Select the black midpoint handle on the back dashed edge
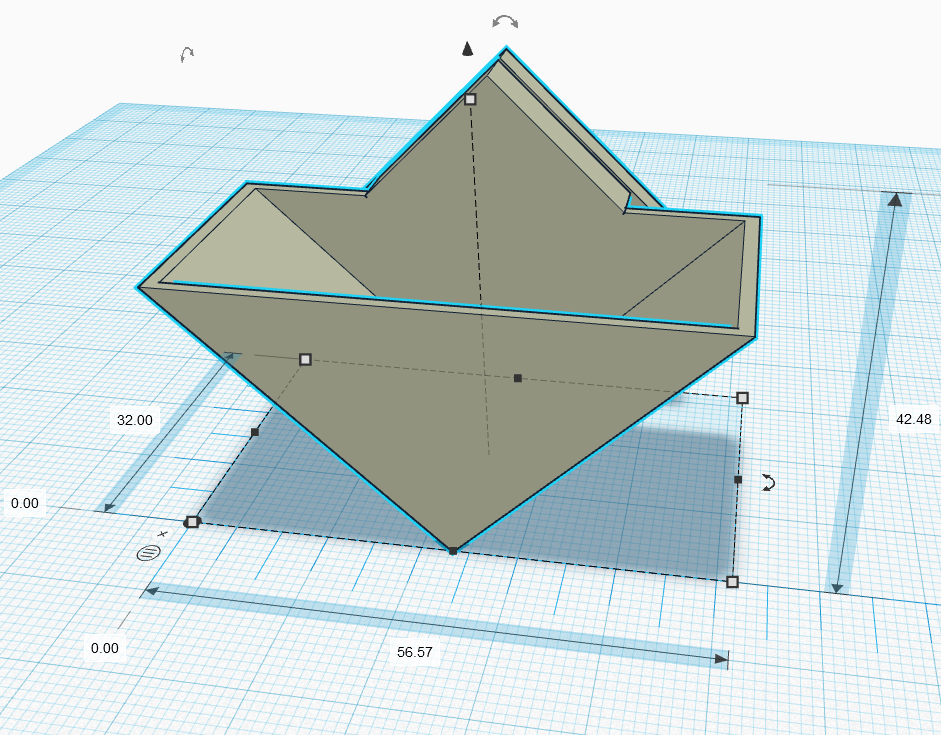 click(x=518, y=378)
